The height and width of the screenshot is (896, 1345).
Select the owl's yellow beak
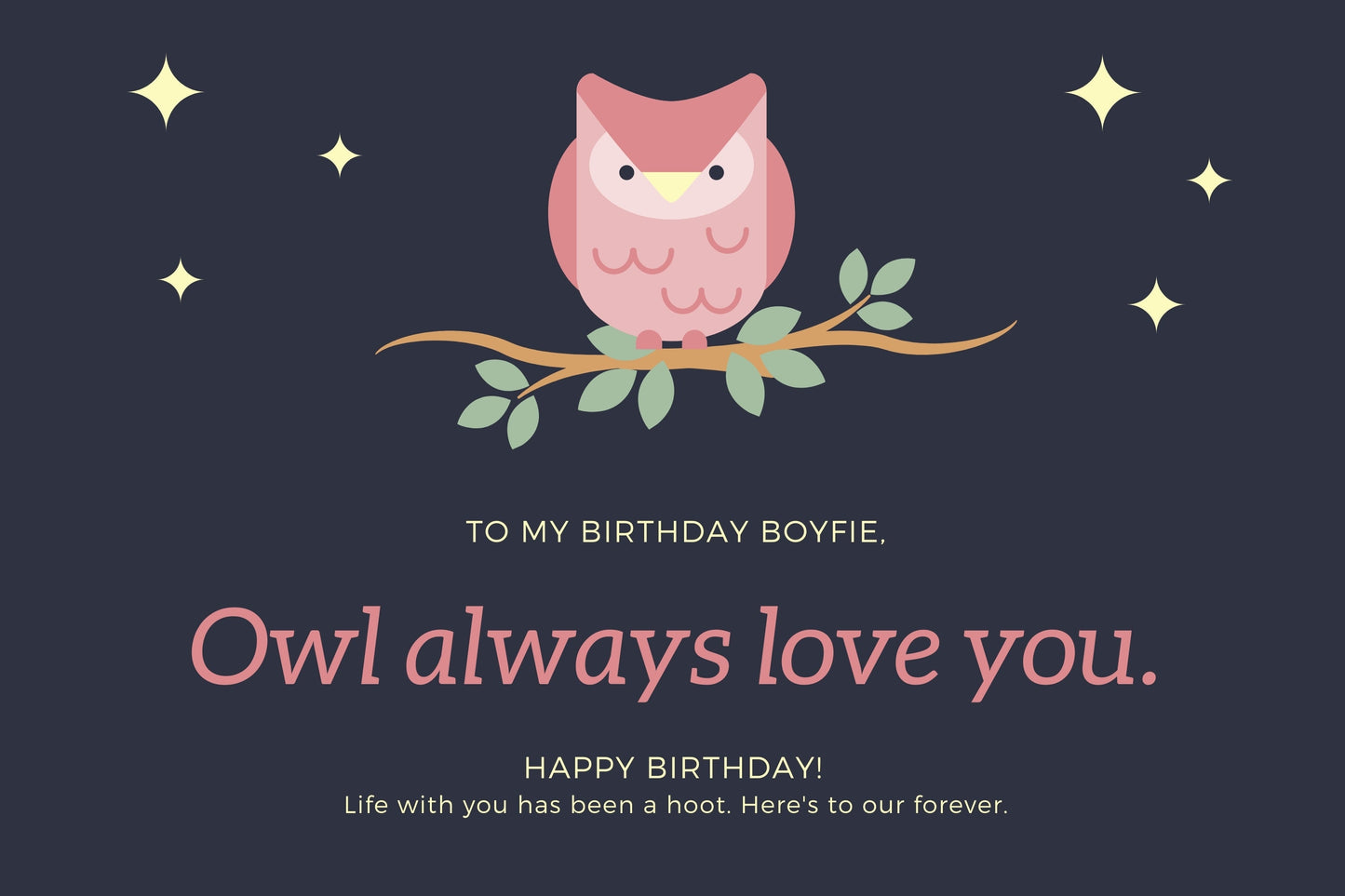[671, 185]
